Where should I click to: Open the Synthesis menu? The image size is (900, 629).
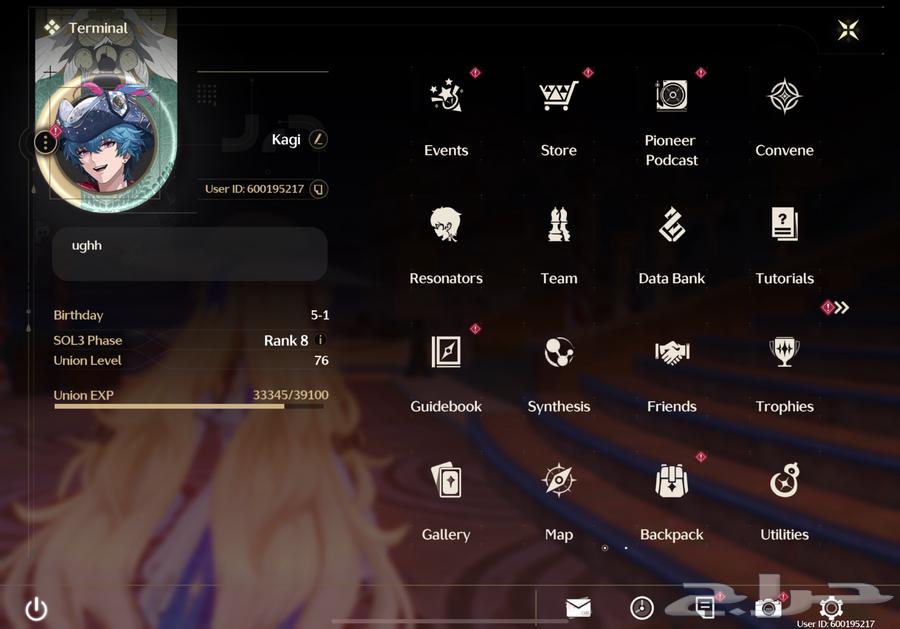tap(558, 353)
